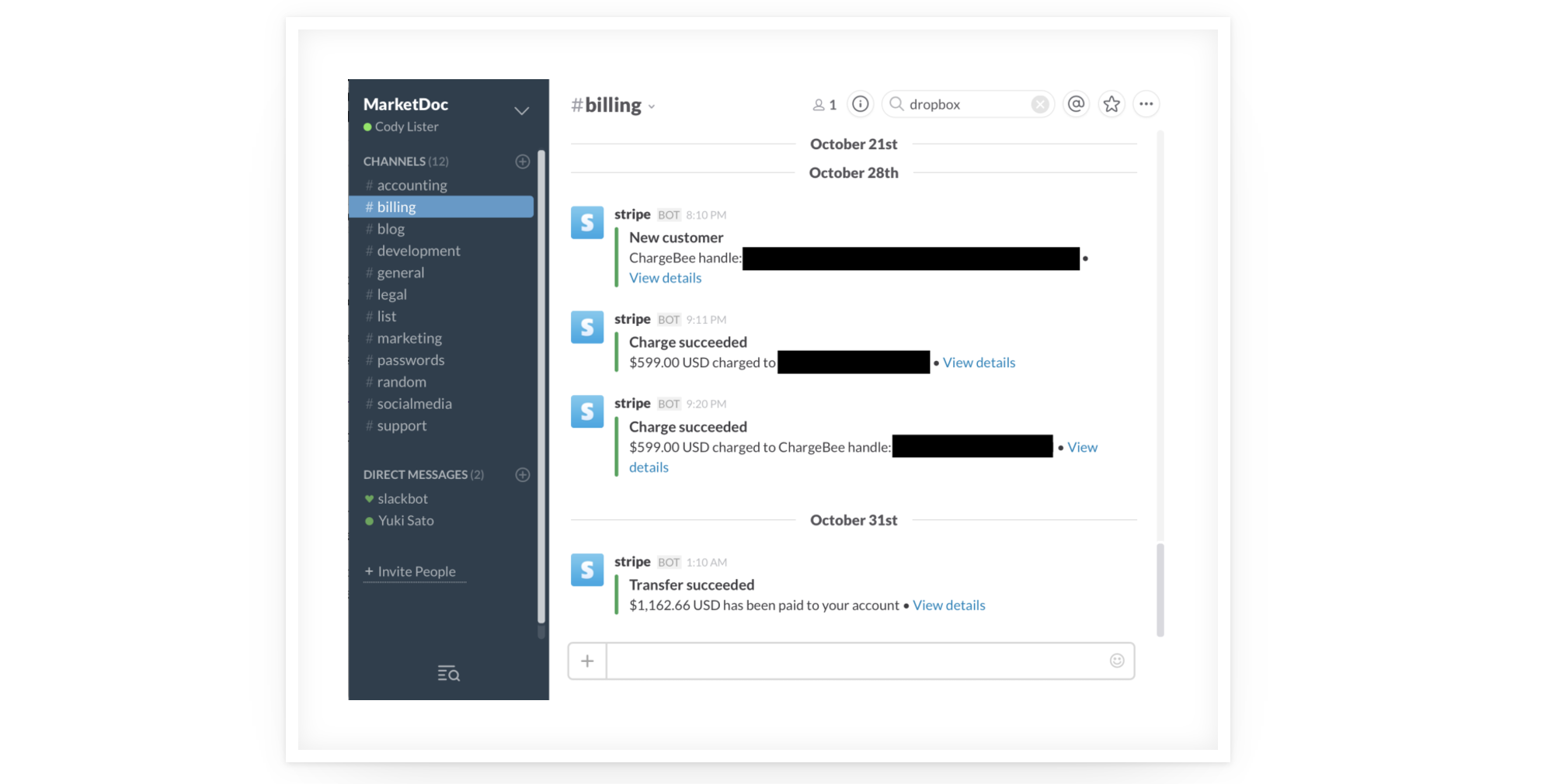Screen dimensions: 1555x784
Task: Open the passwords channel
Action: pos(410,360)
